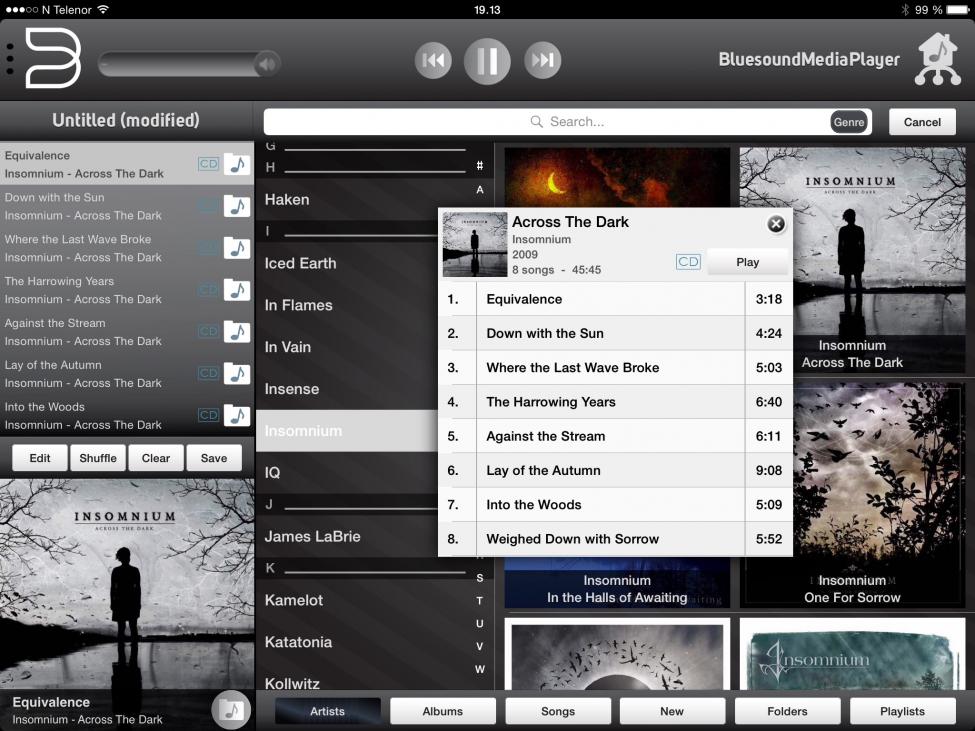
Task: Switch to the Playlists tab
Action: [x=902, y=711]
